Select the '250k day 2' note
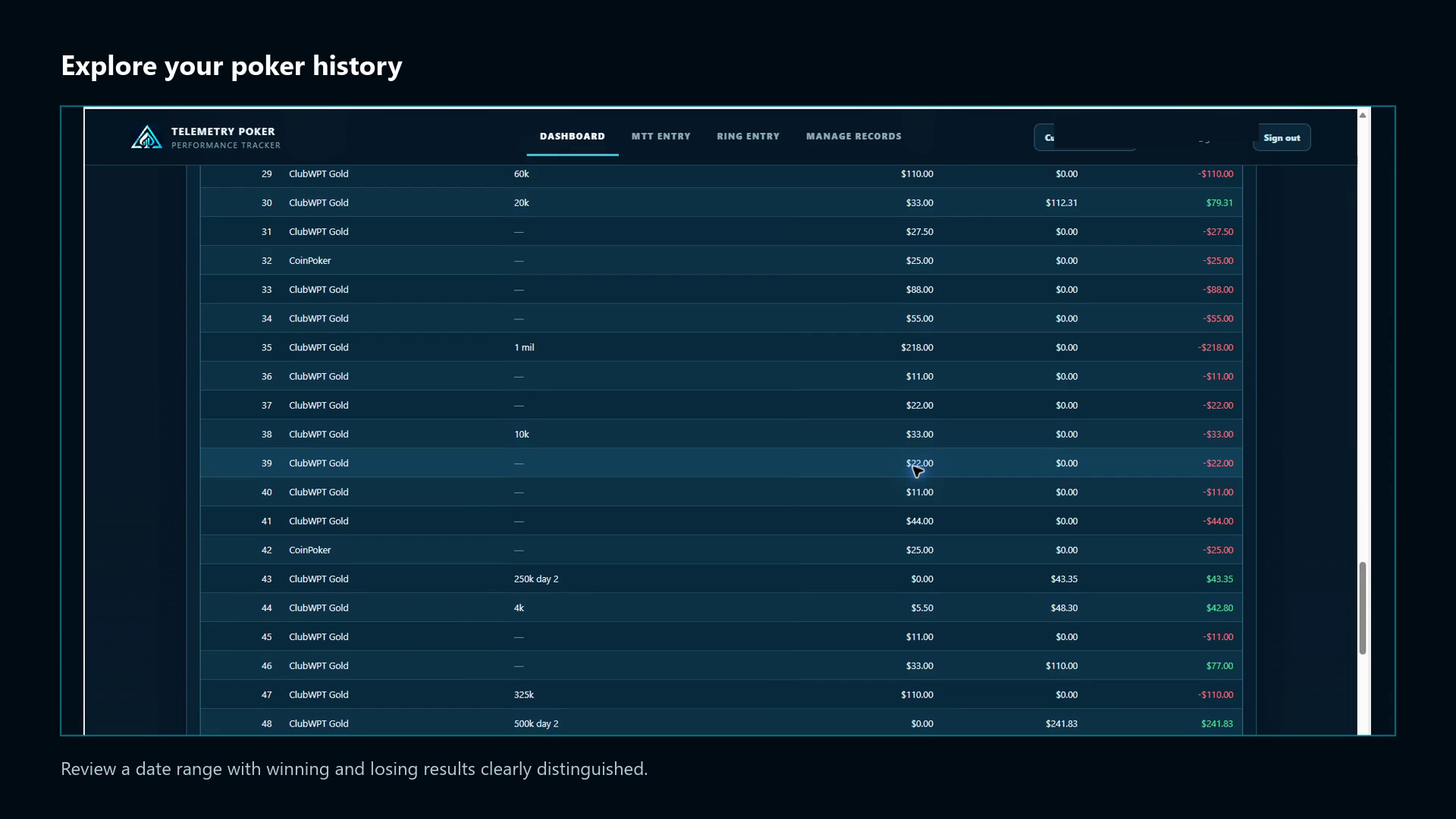 tap(536, 579)
